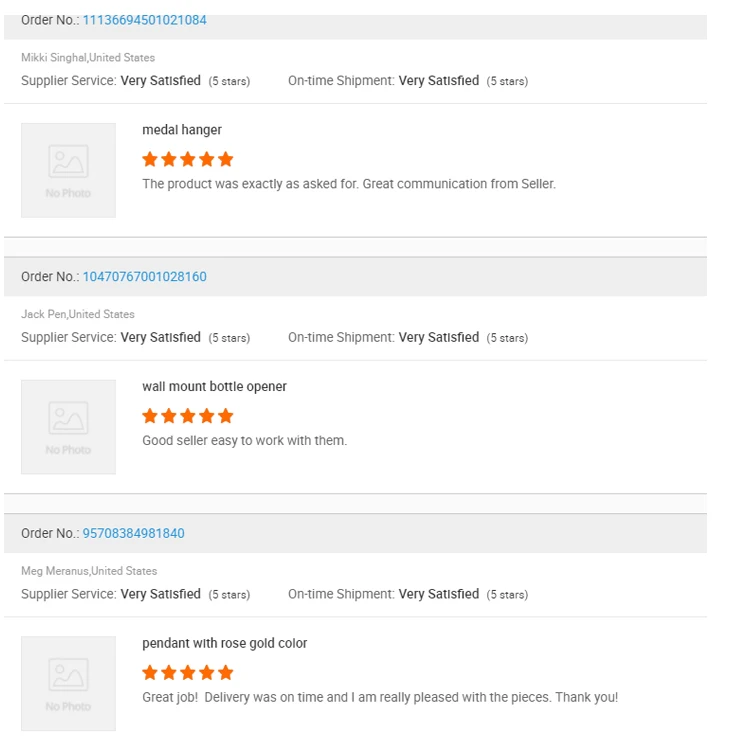Viewport: 750px width, 750px height.
Task: Click the star rating under wall mount bottle opener
Action: click(188, 416)
